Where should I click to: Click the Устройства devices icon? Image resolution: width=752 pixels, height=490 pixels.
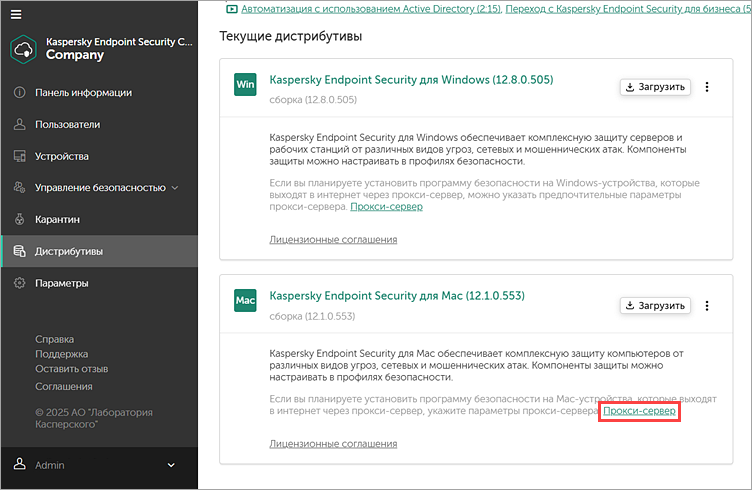[19, 156]
